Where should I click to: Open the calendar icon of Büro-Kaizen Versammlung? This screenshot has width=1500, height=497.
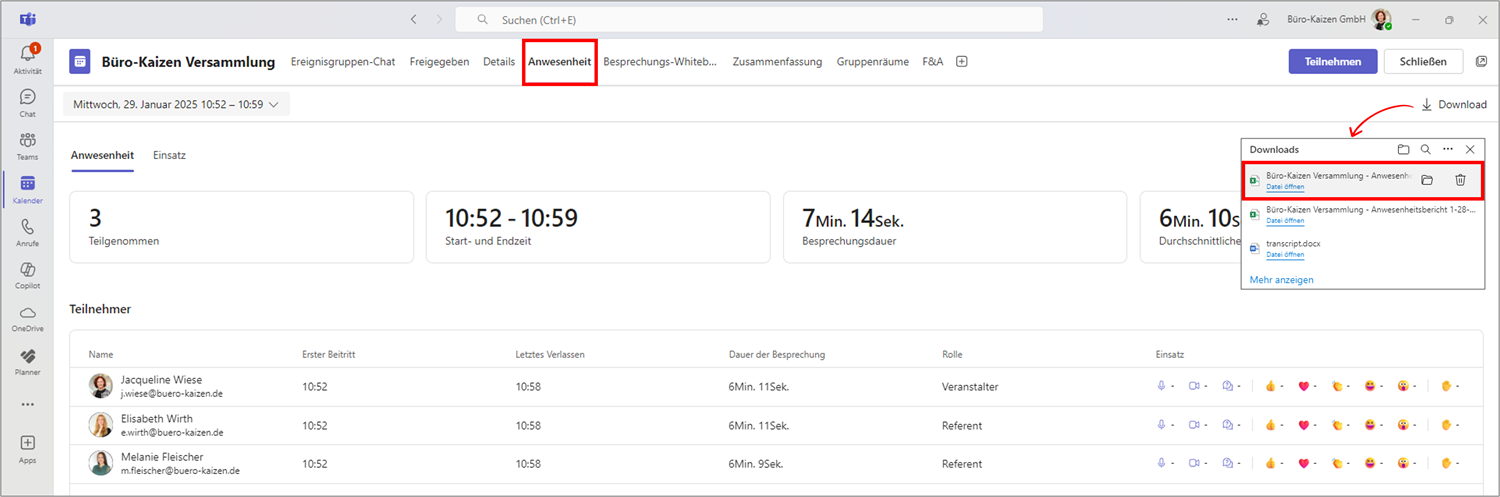[80, 61]
